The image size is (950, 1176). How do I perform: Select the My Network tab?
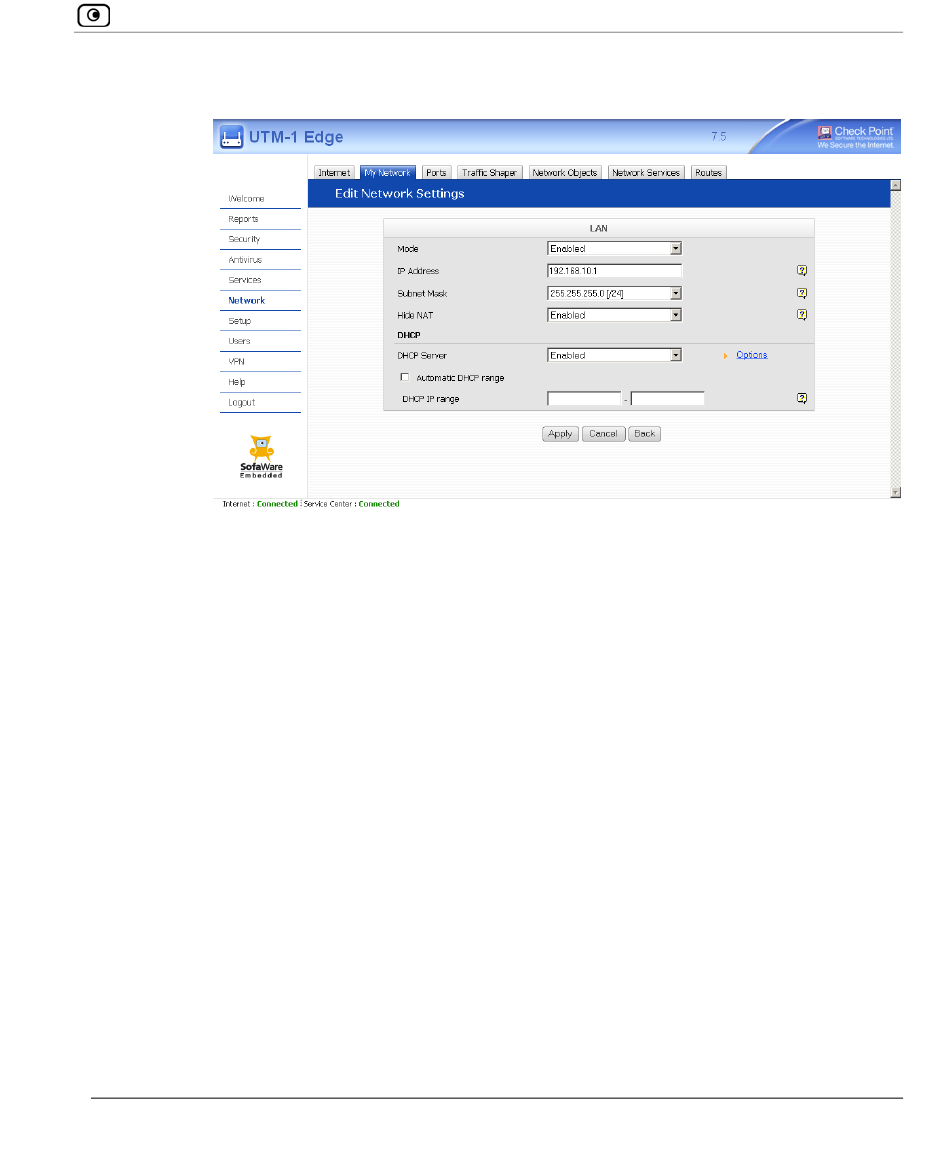click(388, 172)
